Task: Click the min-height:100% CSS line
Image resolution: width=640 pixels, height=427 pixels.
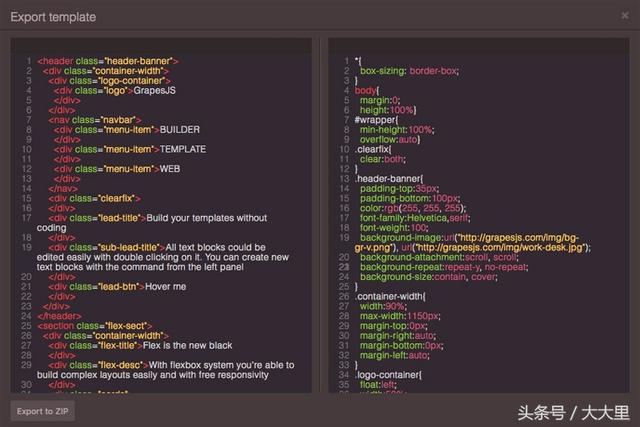Action: [x=397, y=130]
